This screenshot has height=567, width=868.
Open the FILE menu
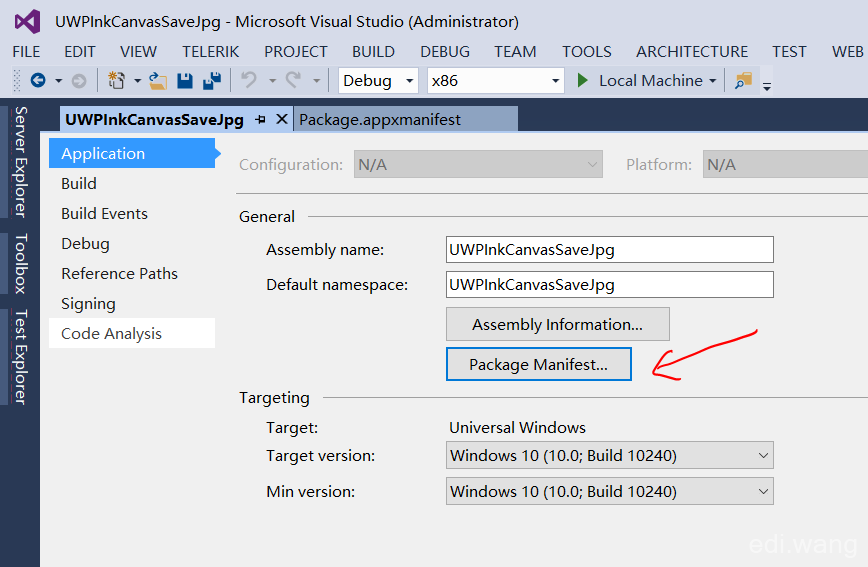[26, 52]
